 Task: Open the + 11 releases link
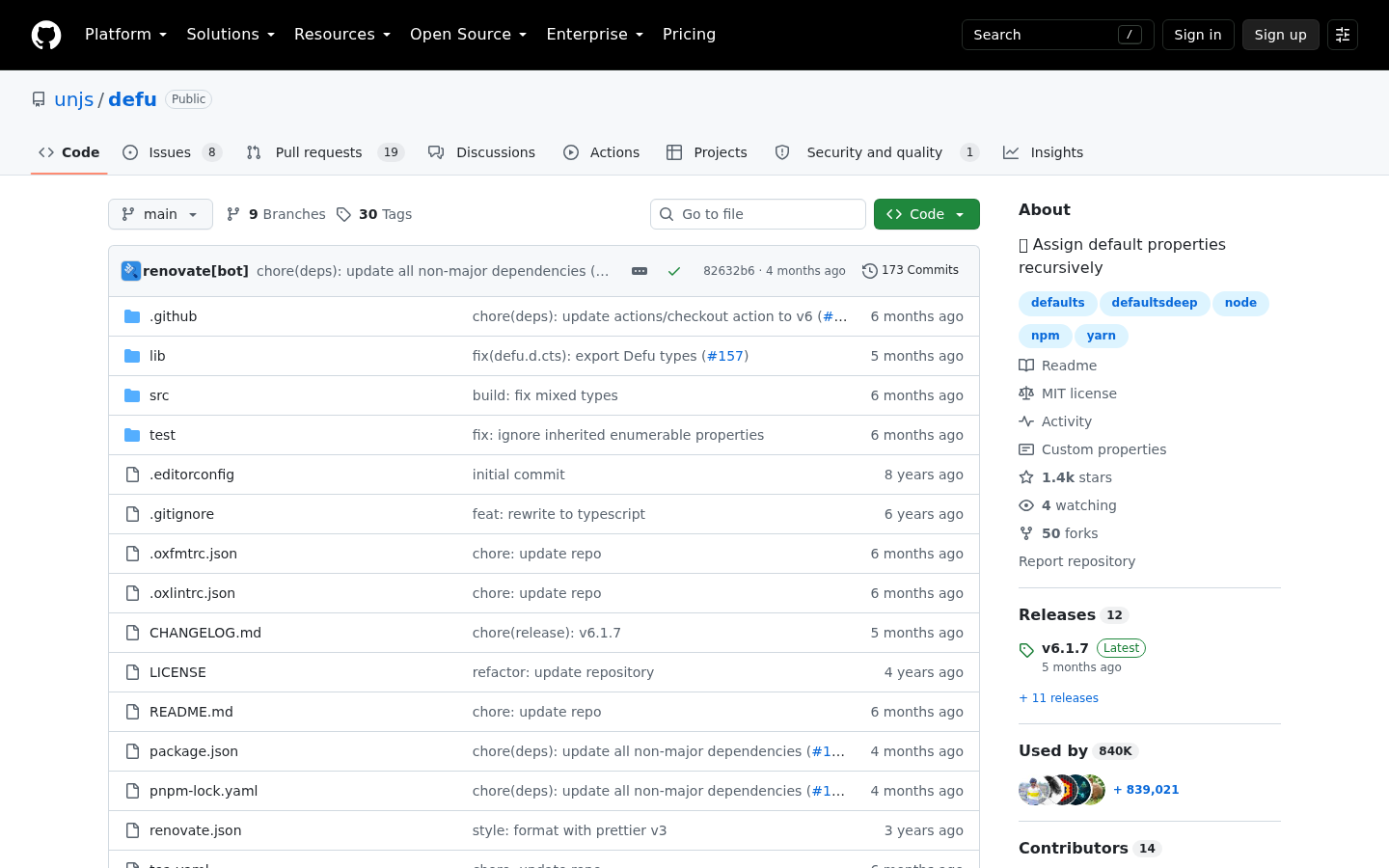point(1058,698)
